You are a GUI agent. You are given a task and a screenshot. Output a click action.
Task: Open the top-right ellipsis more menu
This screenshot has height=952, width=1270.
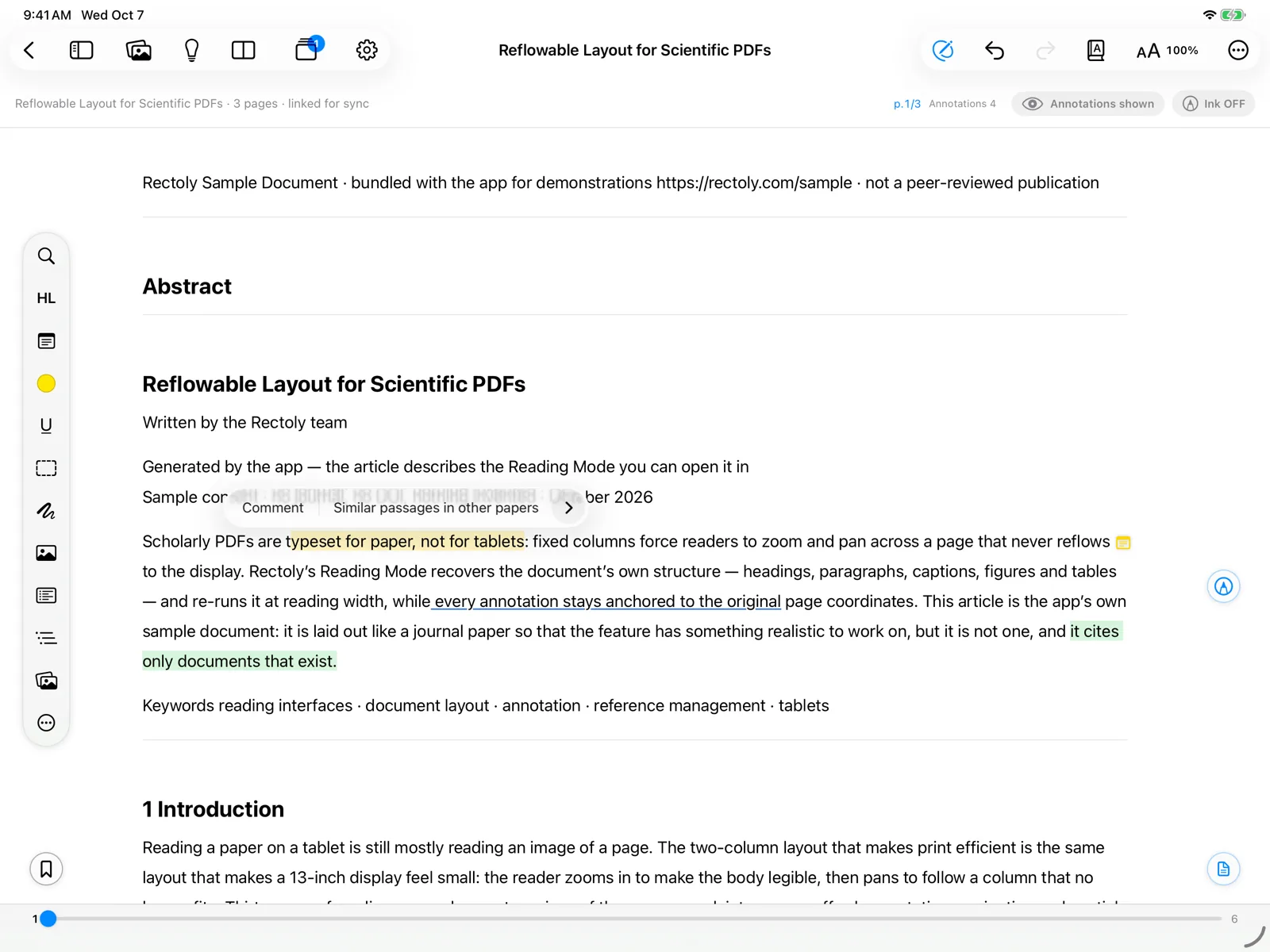[1237, 50]
